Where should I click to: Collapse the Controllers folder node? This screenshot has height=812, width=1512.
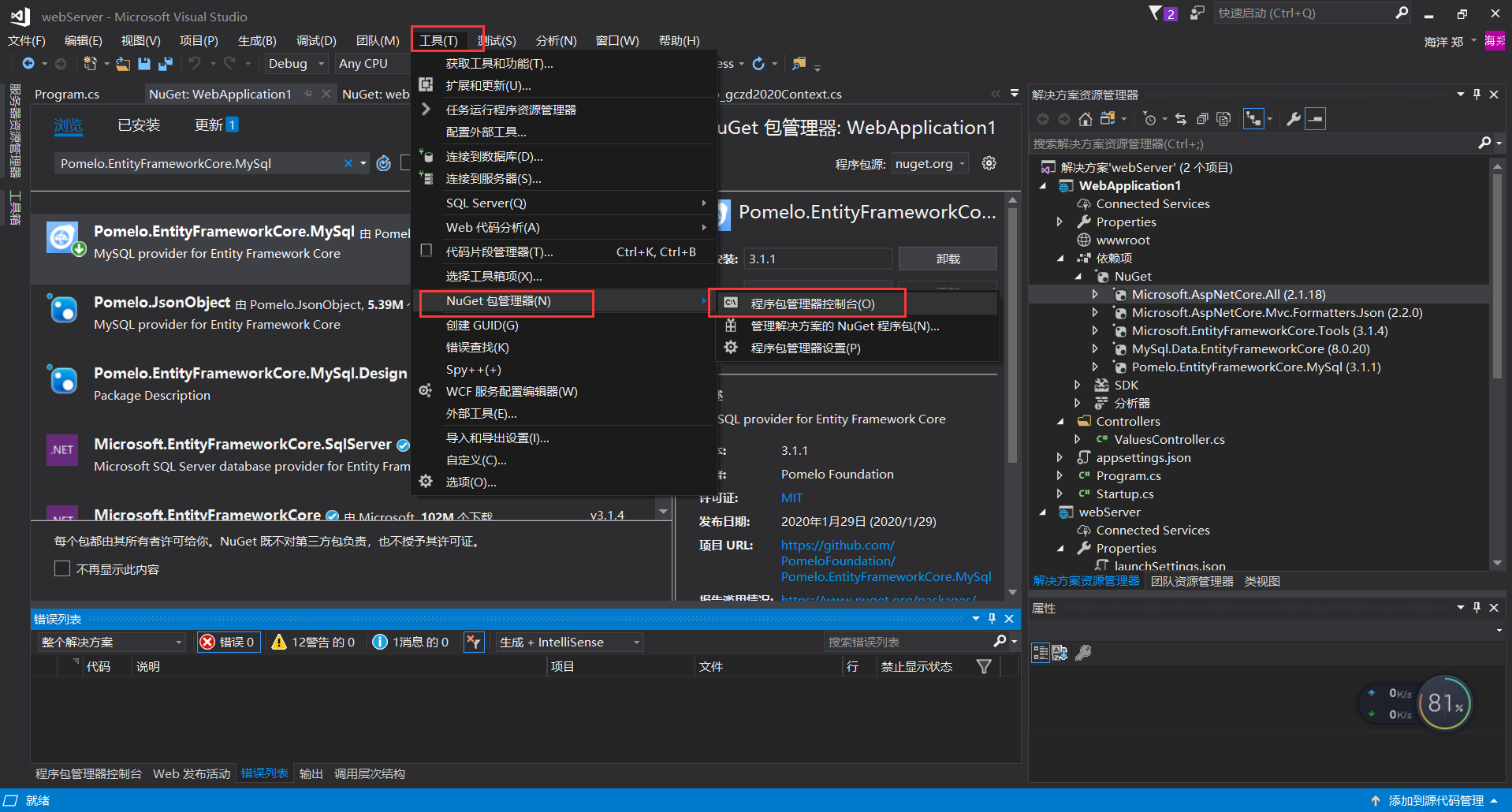[x=1060, y=422]
